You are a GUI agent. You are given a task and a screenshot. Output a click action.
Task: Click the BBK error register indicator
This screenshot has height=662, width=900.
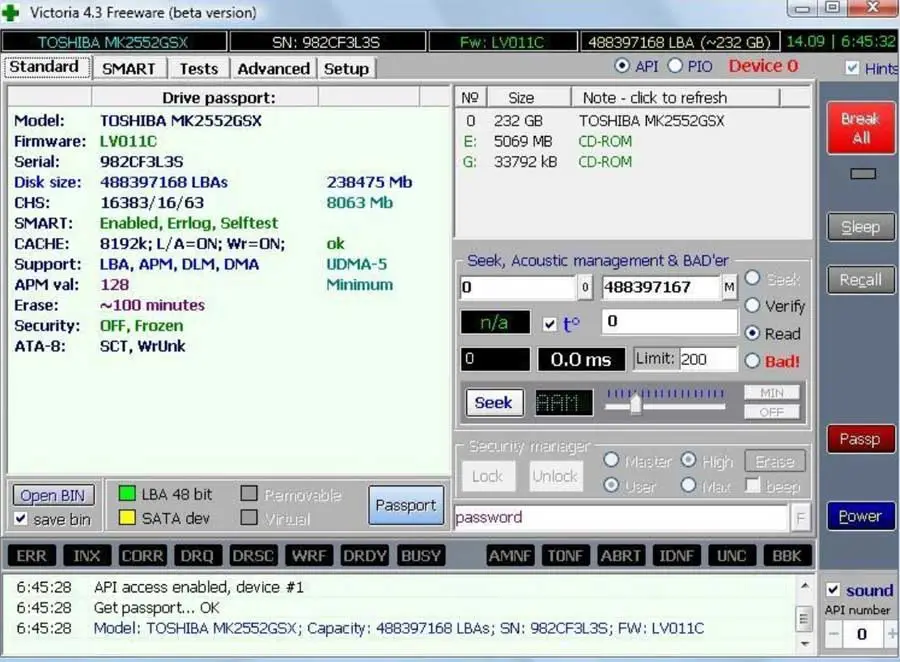[787, 556]
